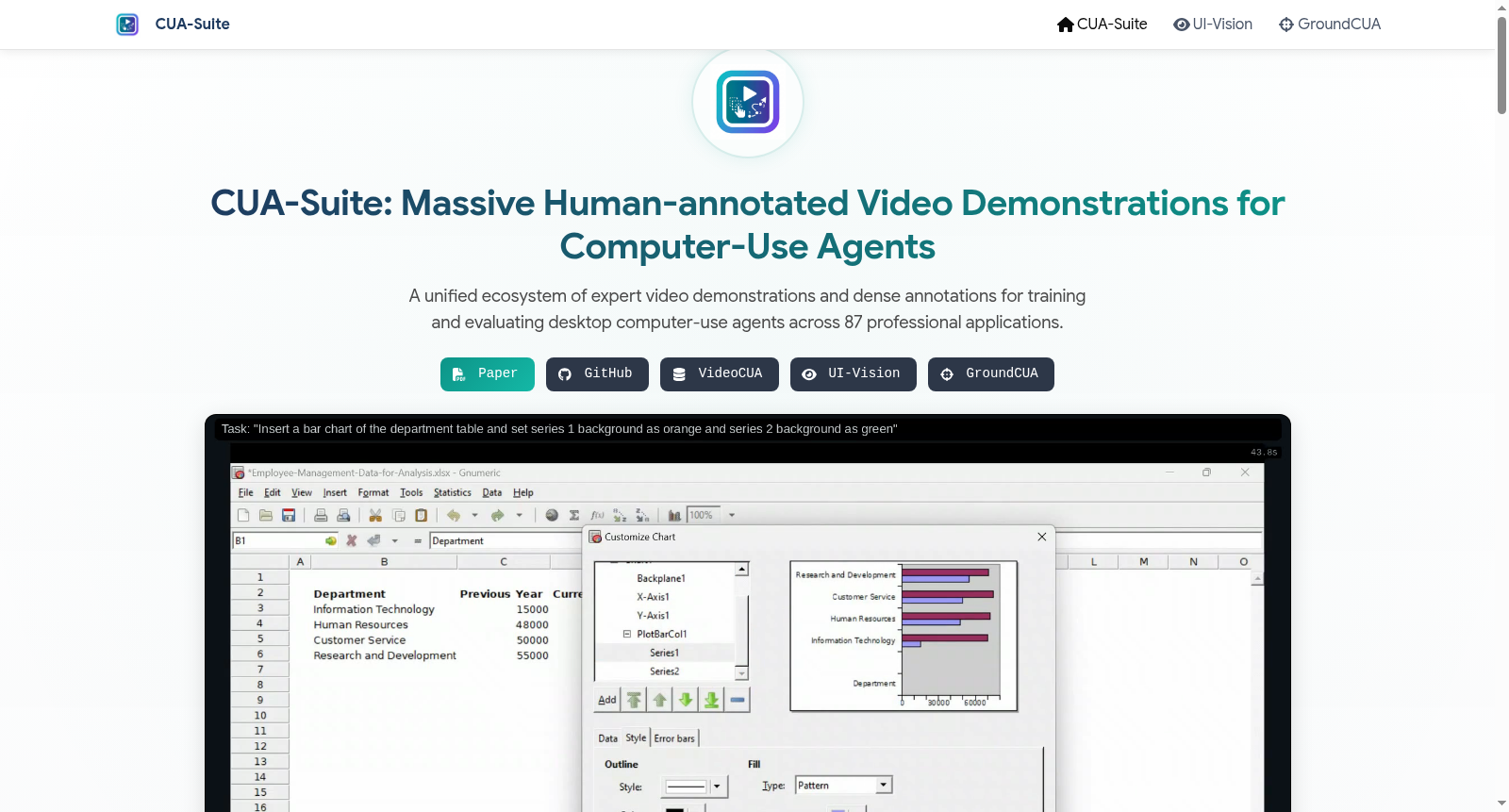1509x812 pixels.
Task: Move chart element up one position
Action: [x=660, y=700]
